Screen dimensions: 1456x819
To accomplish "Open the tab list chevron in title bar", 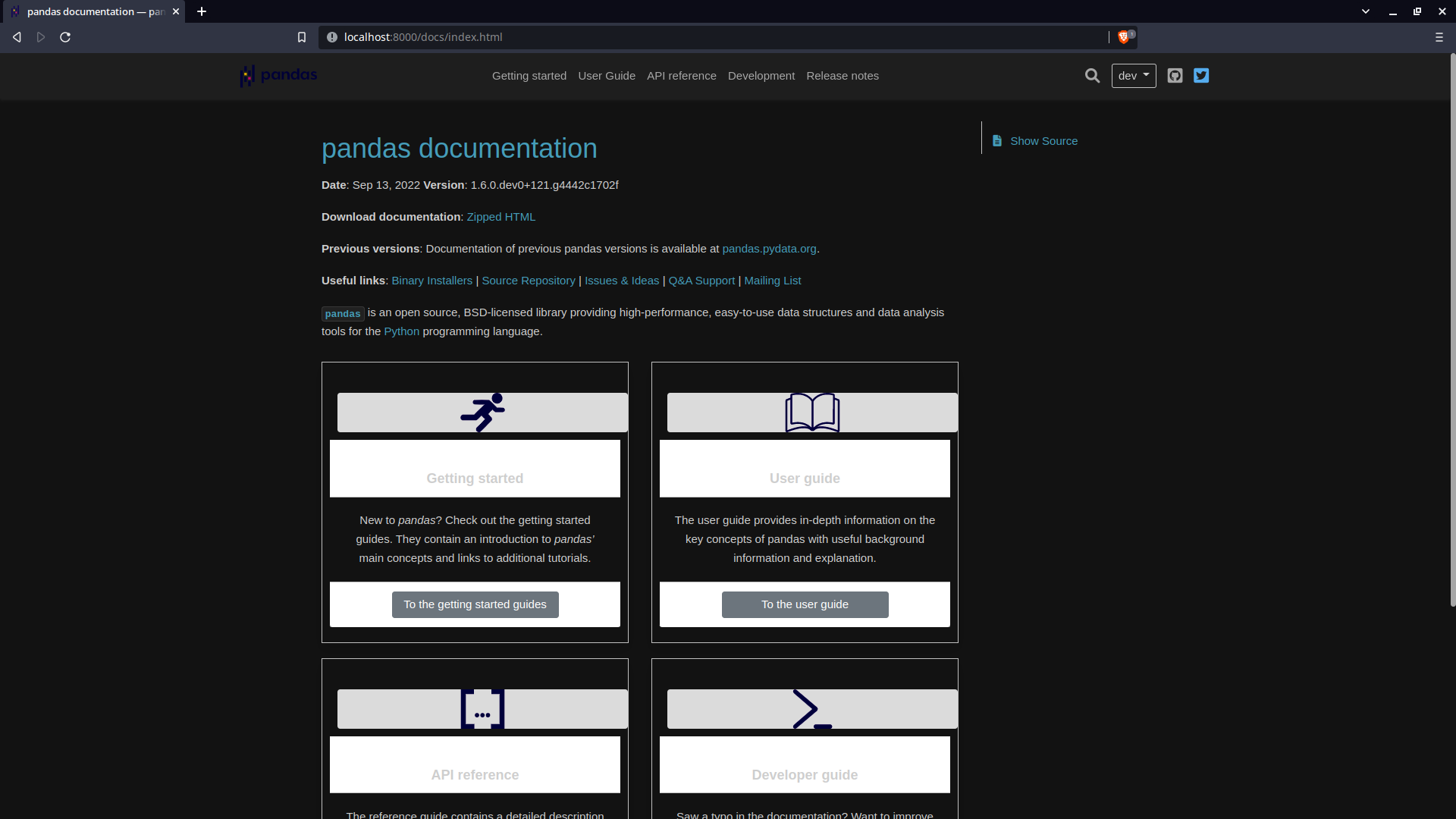I will (1366, 11).
